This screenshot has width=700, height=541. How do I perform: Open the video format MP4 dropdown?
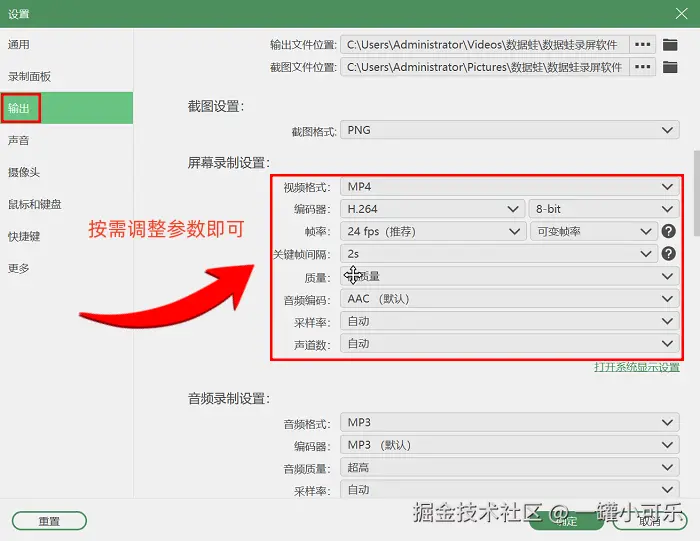(510, 187)
